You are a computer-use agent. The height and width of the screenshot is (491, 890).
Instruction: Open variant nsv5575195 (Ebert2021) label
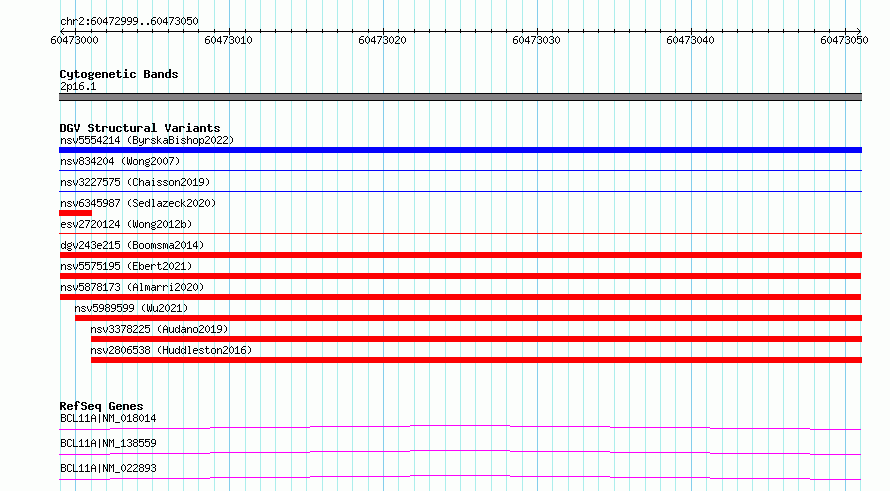coord(126,266)
